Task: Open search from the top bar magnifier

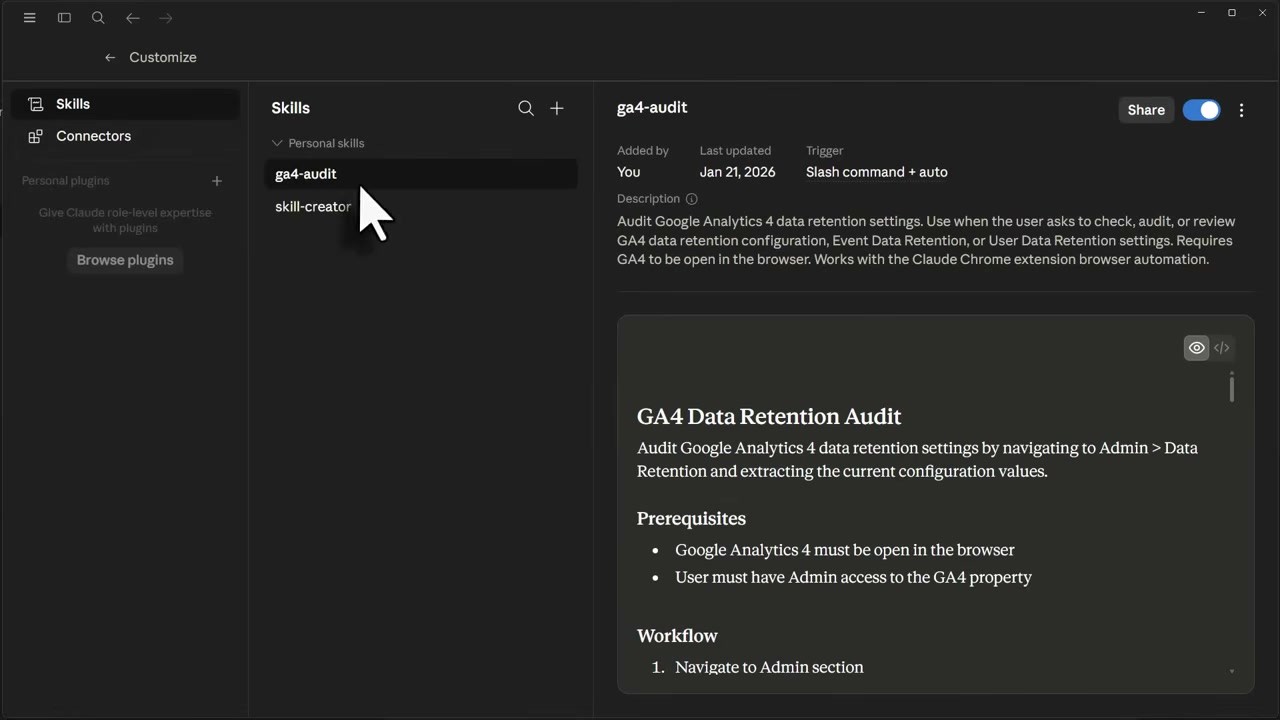Action: (x=98, y=18)
